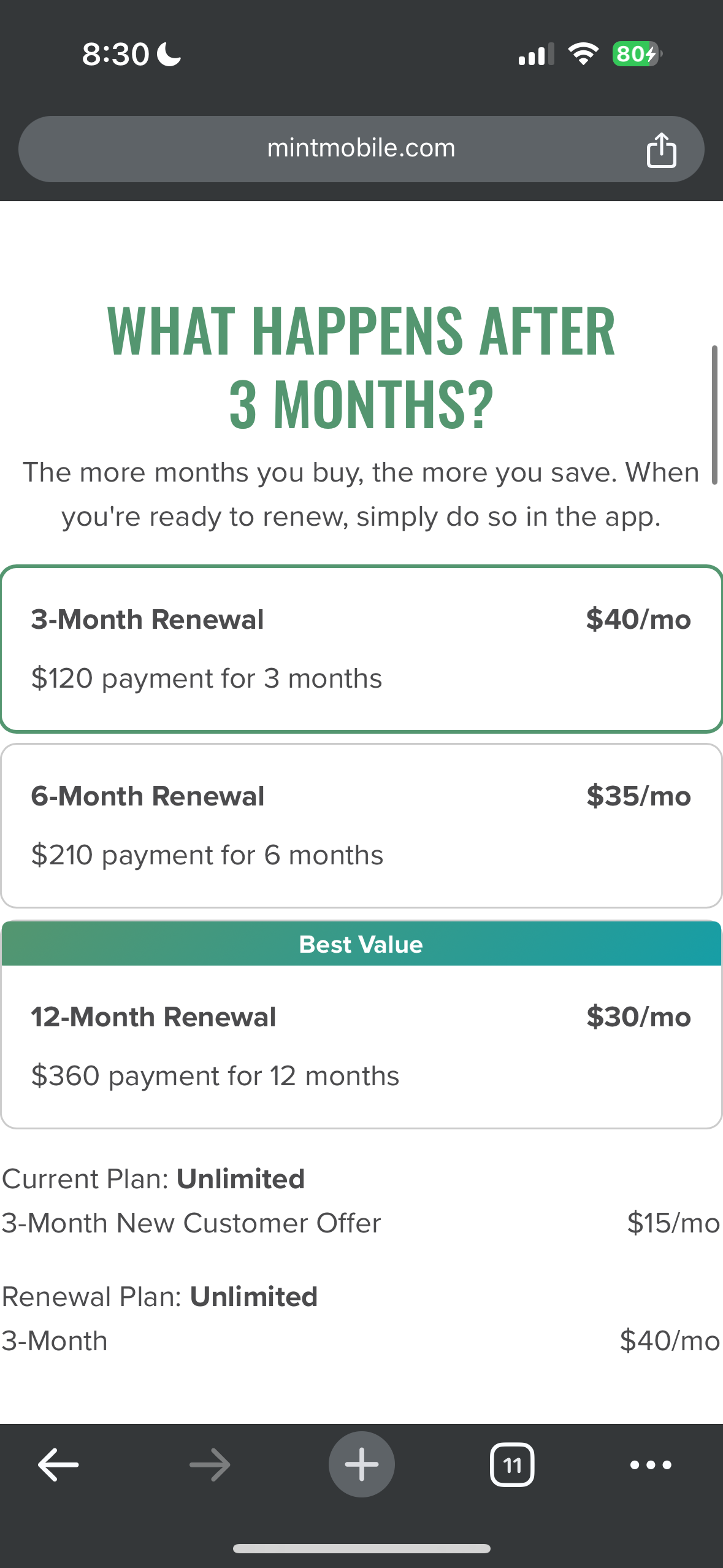
Task: Tap the 8:30 clock in status bar
Action: tap(115, 54)
